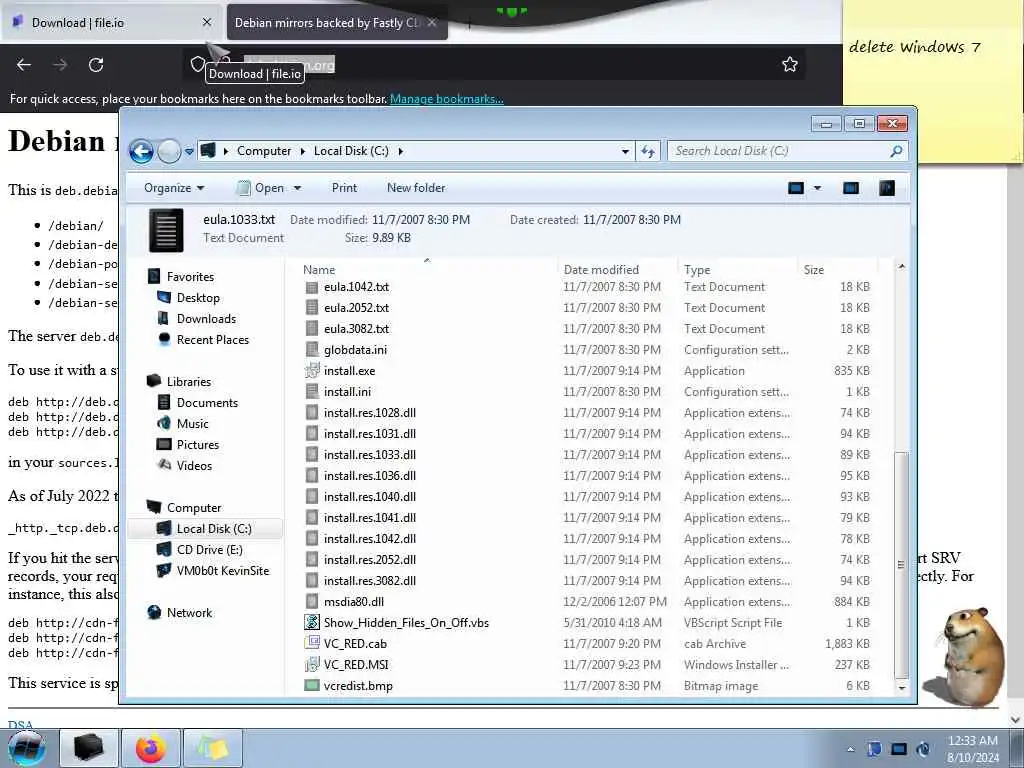Click the Firefox taskbar icon

(151, 748)
